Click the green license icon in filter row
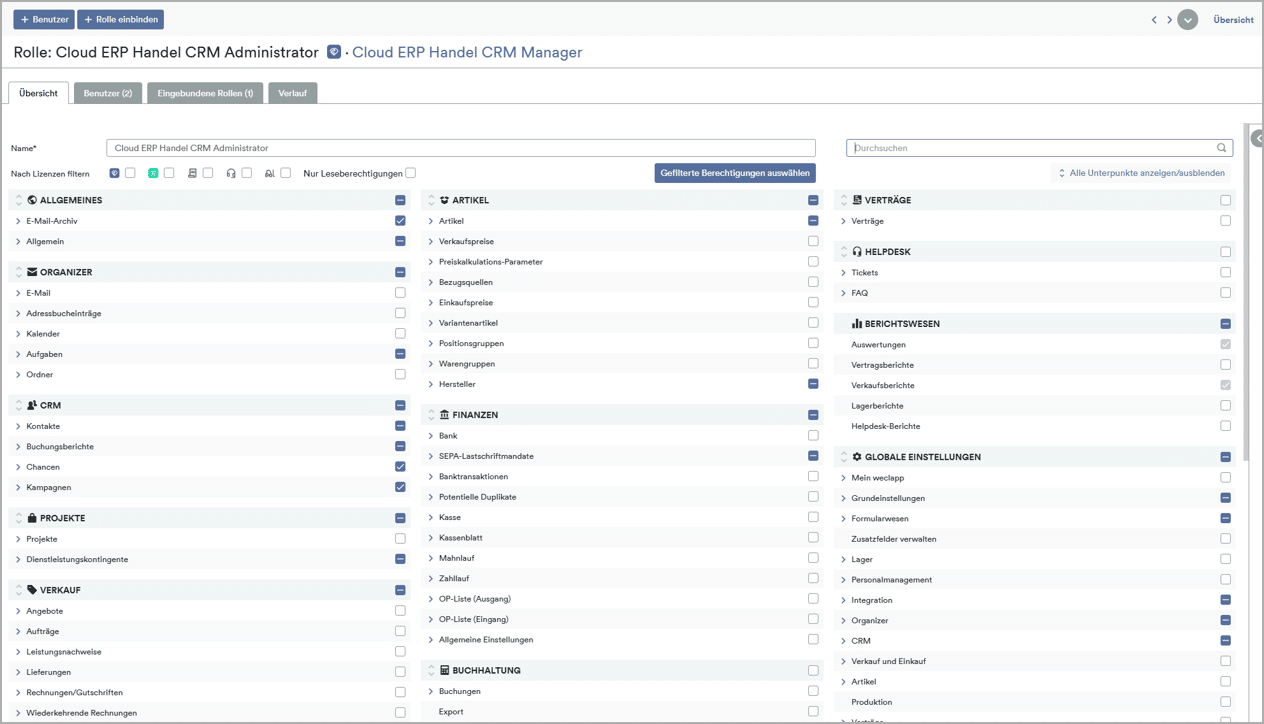This screenshot has width=1264, height=724. pyautogui.click(x=153, y=173)
